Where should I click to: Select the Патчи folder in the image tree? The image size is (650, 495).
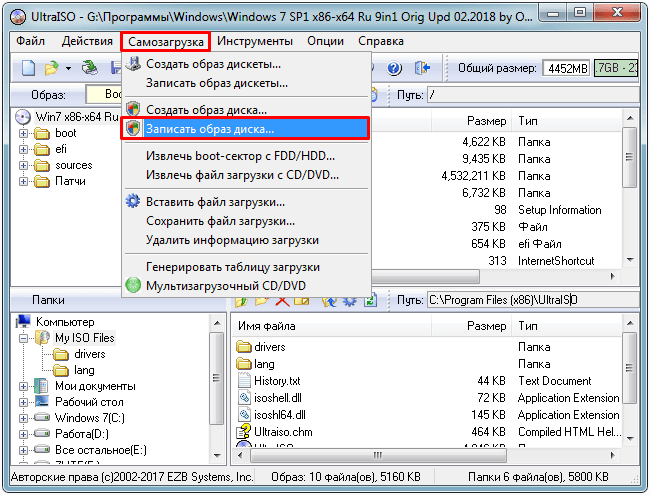tap(70, 181)
